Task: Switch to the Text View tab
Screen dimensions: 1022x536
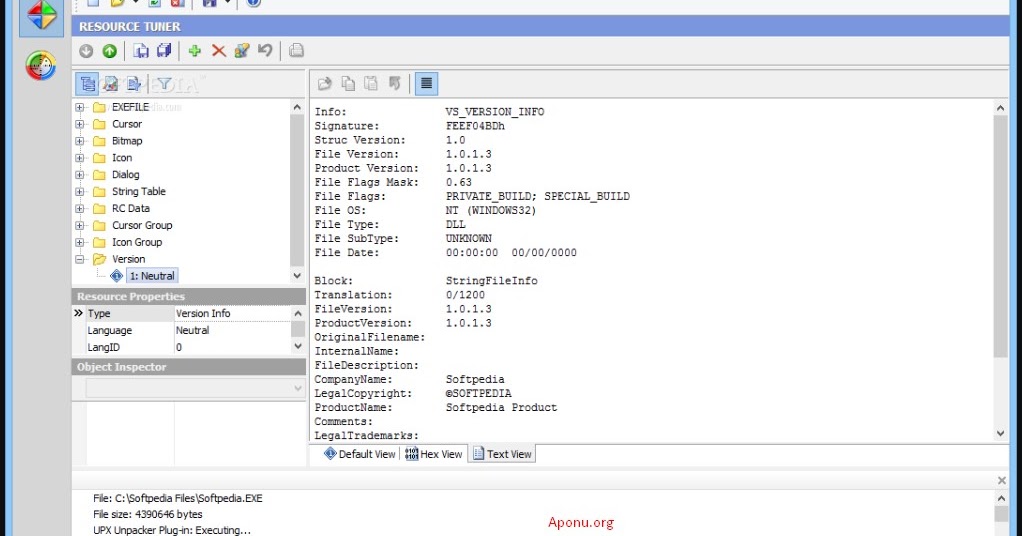Action: 502,454
